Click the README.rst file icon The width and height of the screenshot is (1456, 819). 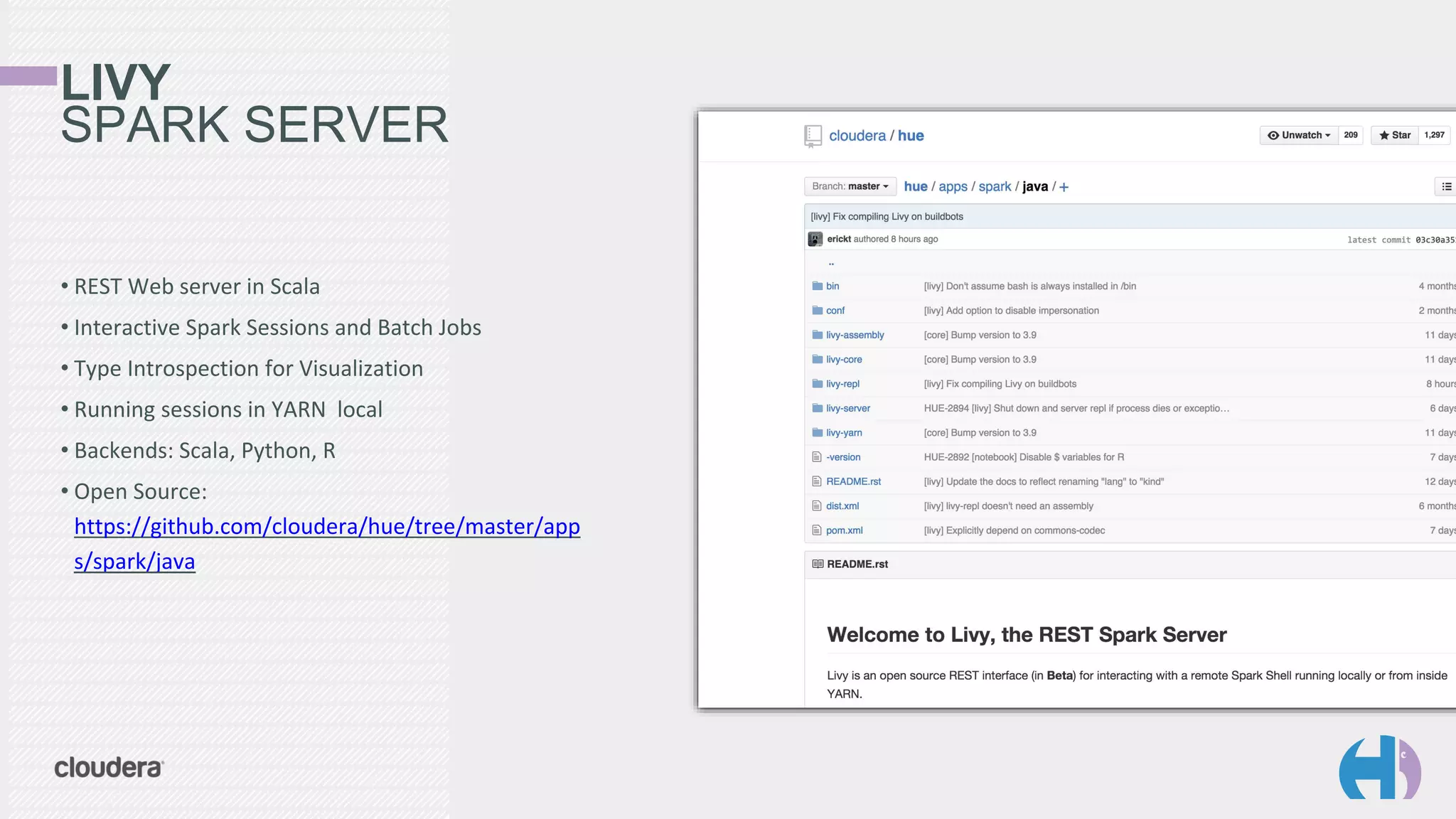tap(817, 481)
